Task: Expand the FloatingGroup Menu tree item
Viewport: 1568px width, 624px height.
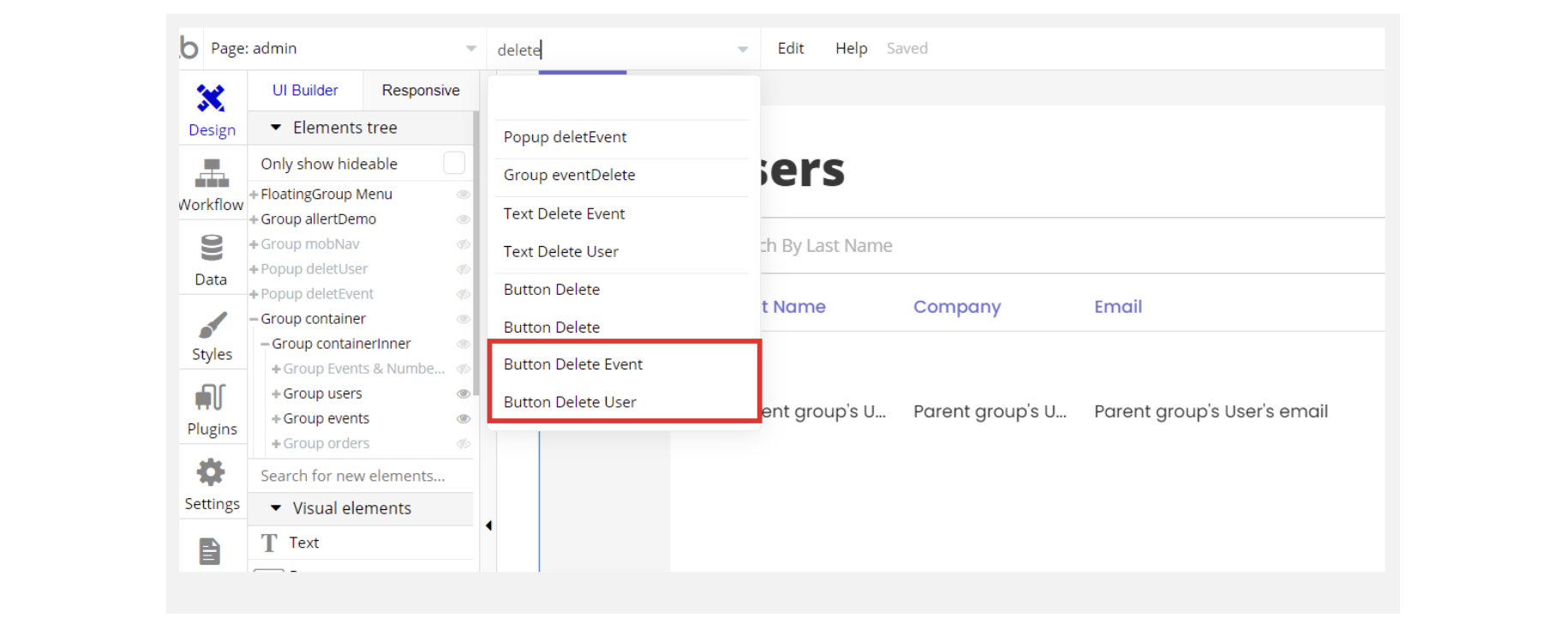Action: [254, 195]
